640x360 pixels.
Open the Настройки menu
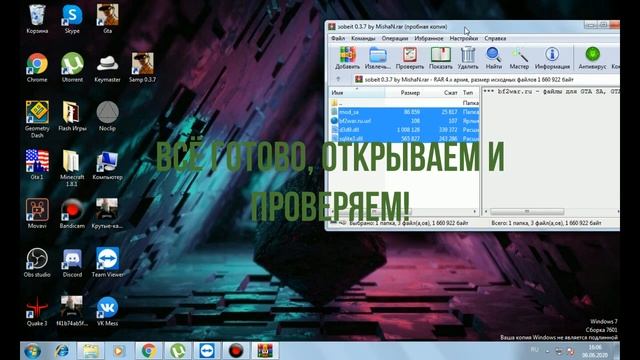coord(464,38)
